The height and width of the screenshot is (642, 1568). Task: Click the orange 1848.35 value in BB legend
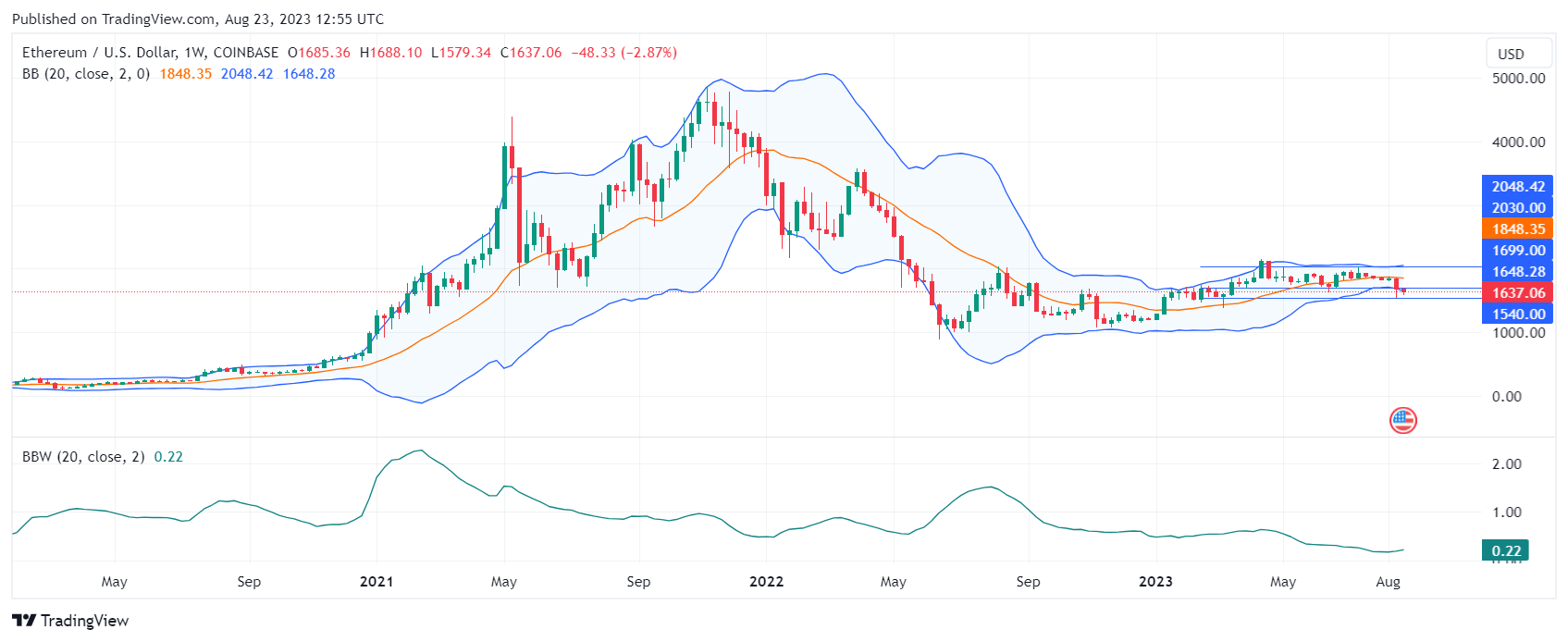pos(186,74)
